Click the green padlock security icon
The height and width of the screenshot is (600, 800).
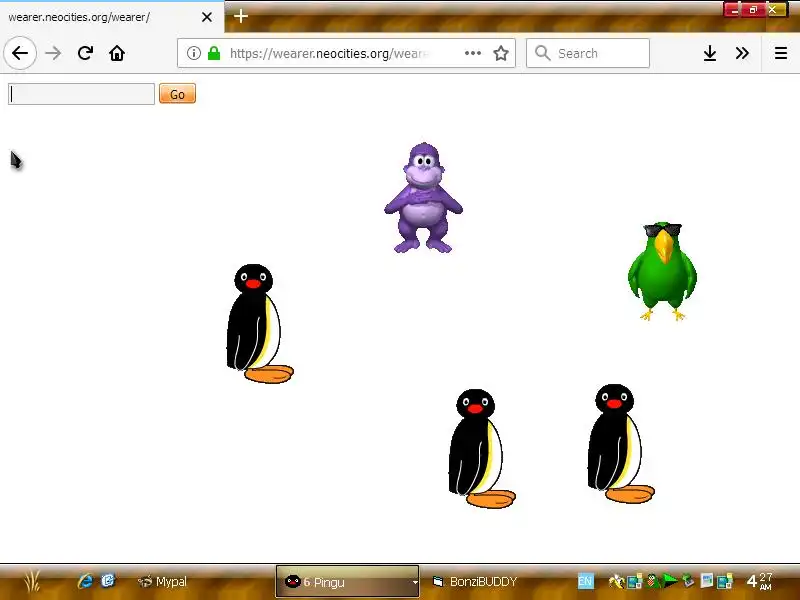(214, 53)
